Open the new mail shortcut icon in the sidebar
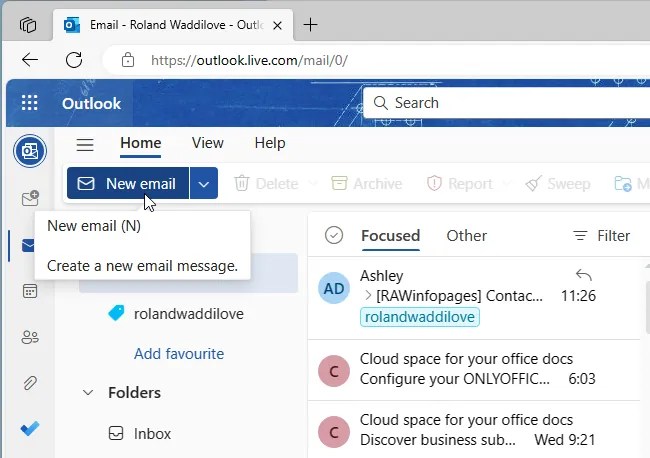650x458 pixels. [x=30, y=198]
